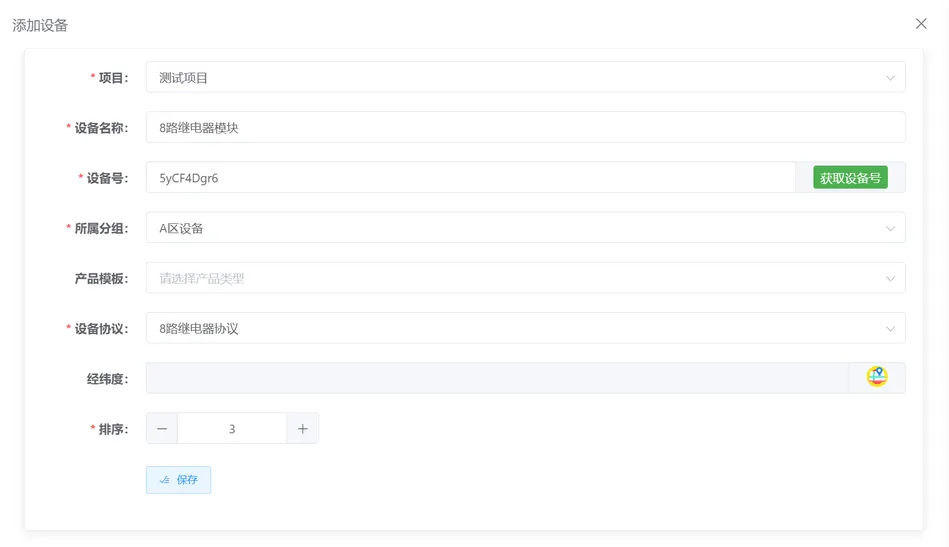Open the 所属分组 dropdown showing A区设备
This screenshot has height=547, width=949.
(525, 228)
